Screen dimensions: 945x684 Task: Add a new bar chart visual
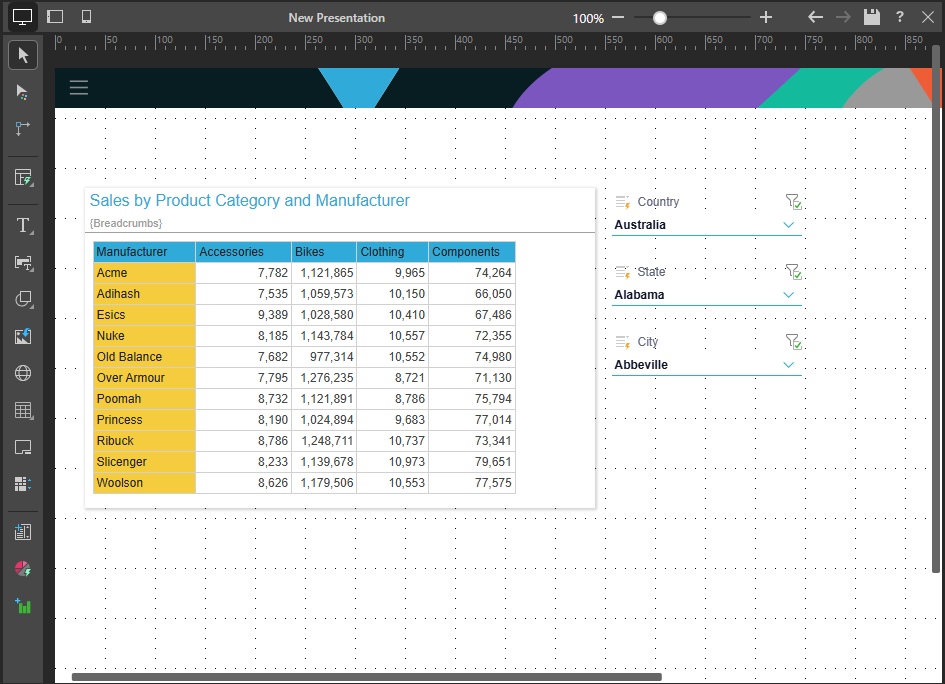(x=23, y=606)
